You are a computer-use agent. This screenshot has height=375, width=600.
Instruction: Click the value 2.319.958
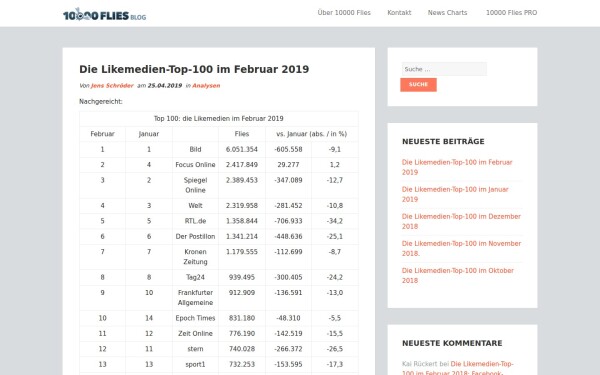[242, 206]
